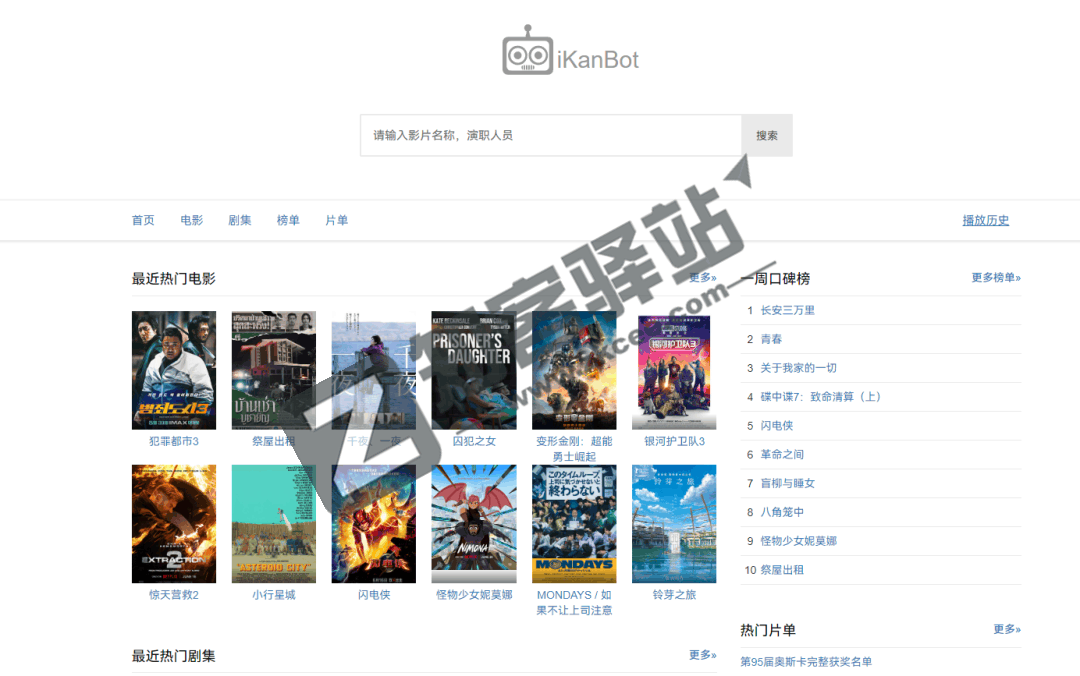
Task: Open 更多榜单» for the weekly rankings
Action: (x=994, y=278)
